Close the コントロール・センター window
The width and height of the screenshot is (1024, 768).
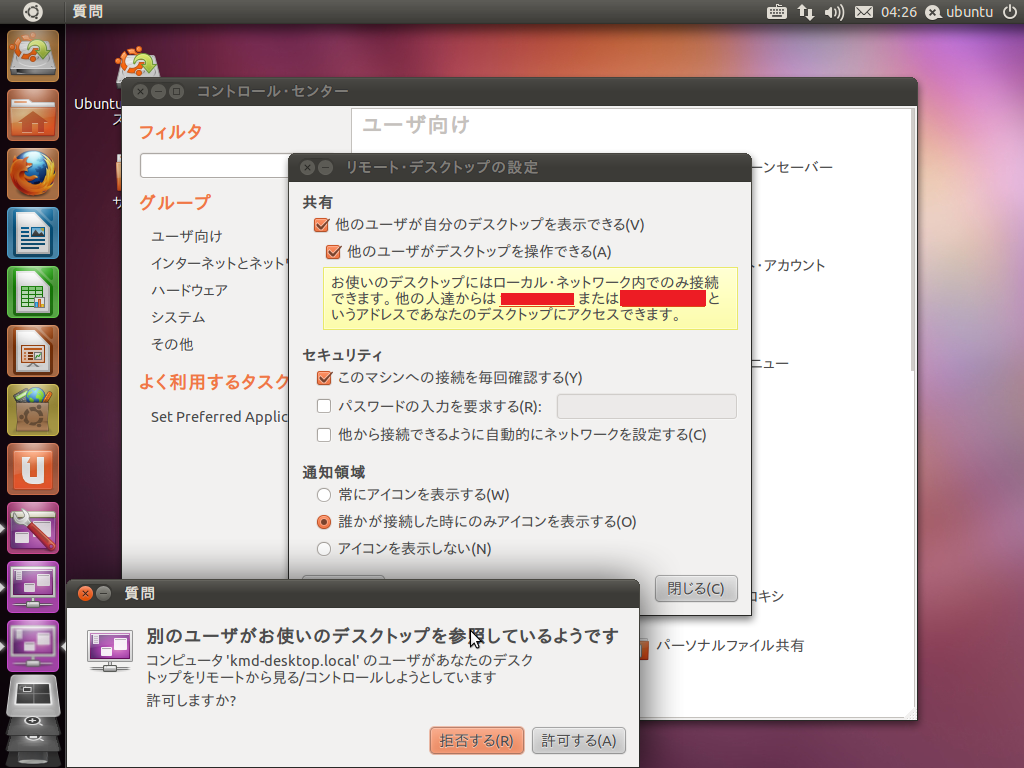pos(140,91)
